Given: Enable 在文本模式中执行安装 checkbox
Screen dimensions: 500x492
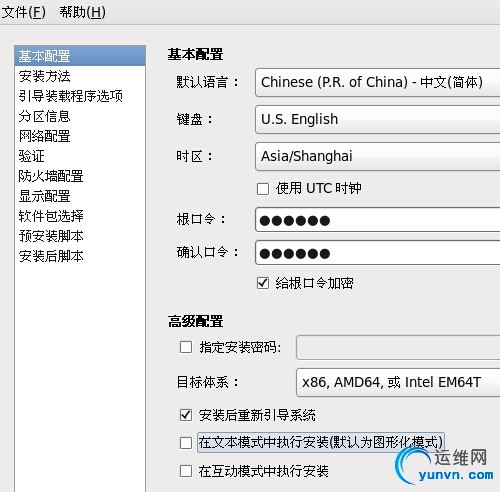Looking at the screenshot, I should point(186,443).
